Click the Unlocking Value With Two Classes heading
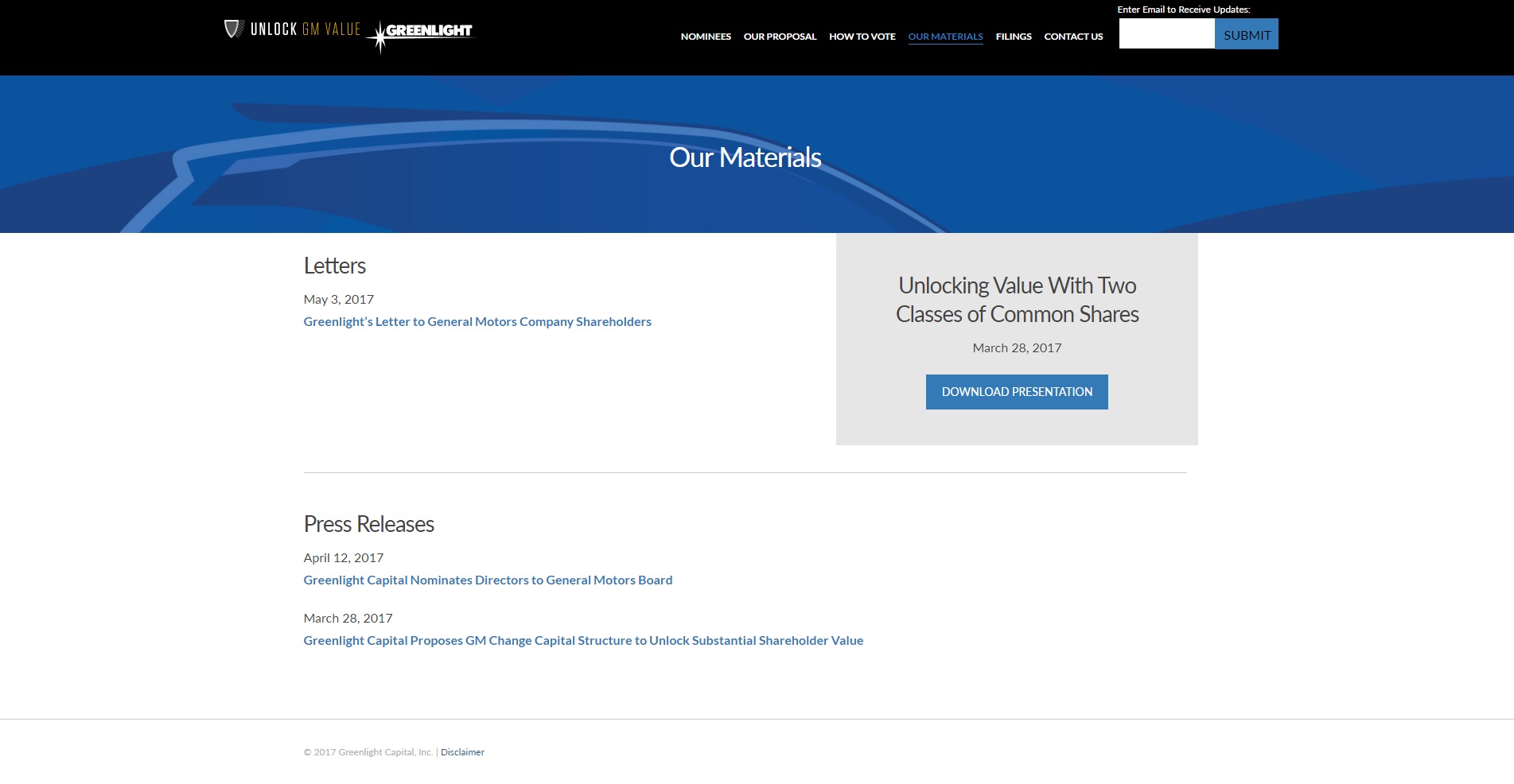The image size is (1514, 784). point(1017,300)
